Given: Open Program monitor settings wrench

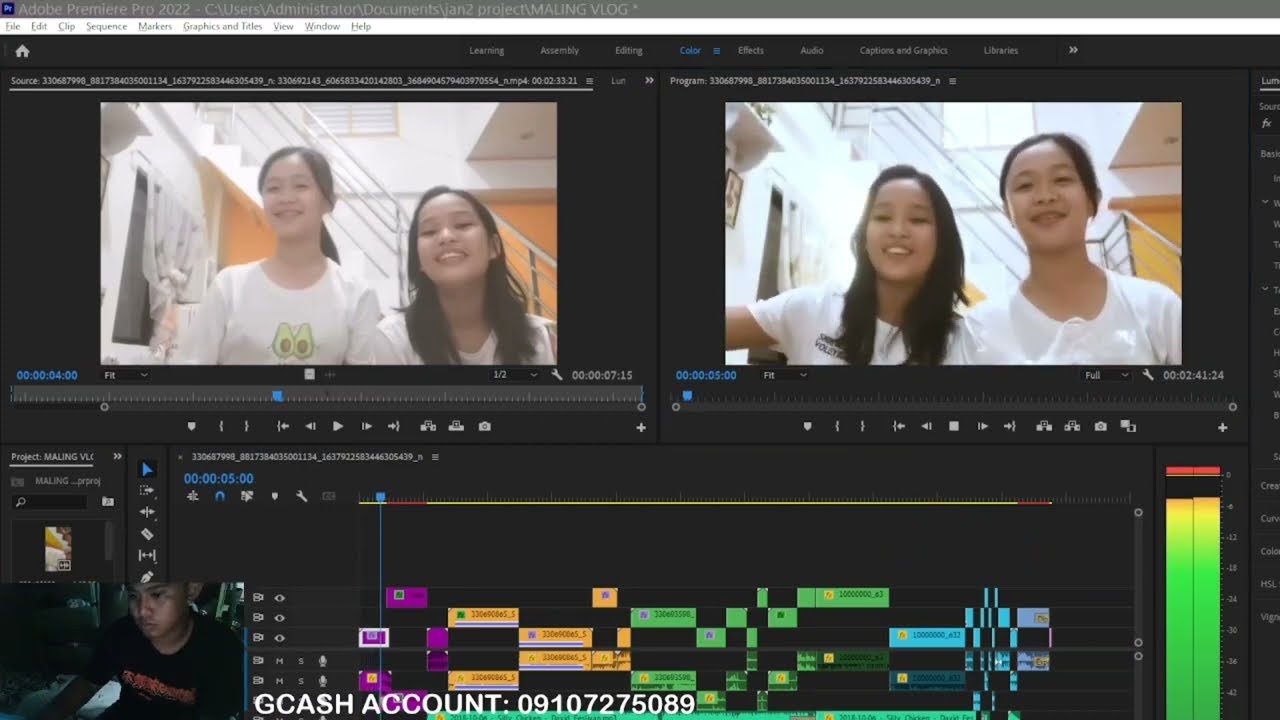Looking at the screenshot, I should point(1147,375).
